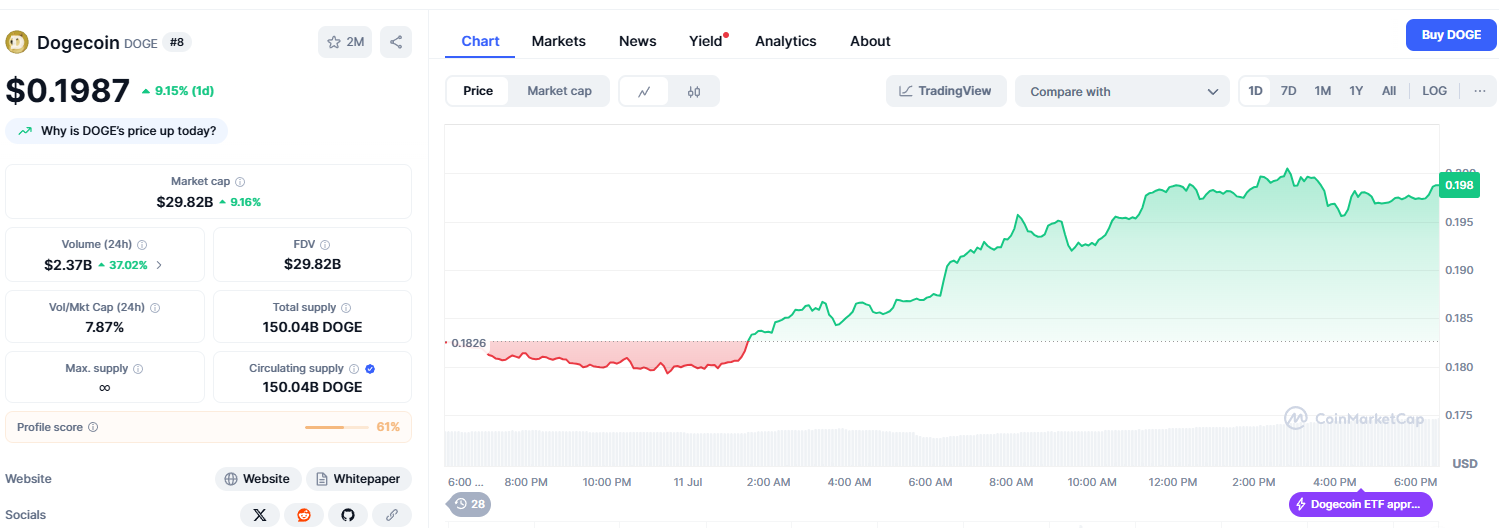Select 1M time range
Image resolution: width=1499 pixels, height=528 pixels.
(1323, 91)
